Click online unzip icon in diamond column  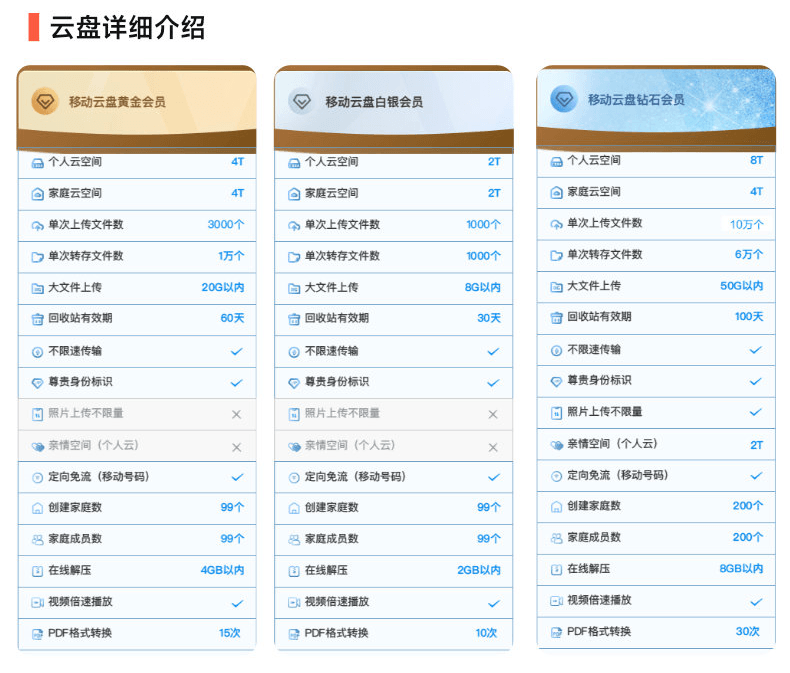556,569
